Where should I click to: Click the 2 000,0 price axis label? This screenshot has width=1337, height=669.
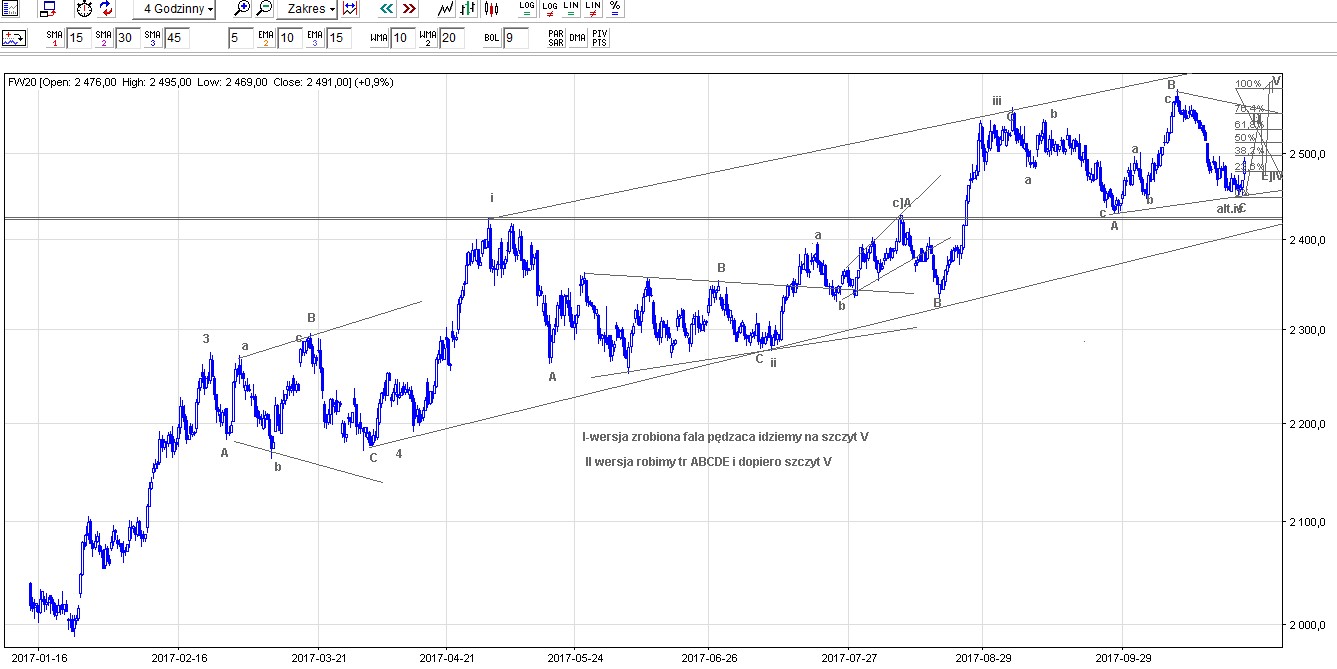coord(1307,626)
